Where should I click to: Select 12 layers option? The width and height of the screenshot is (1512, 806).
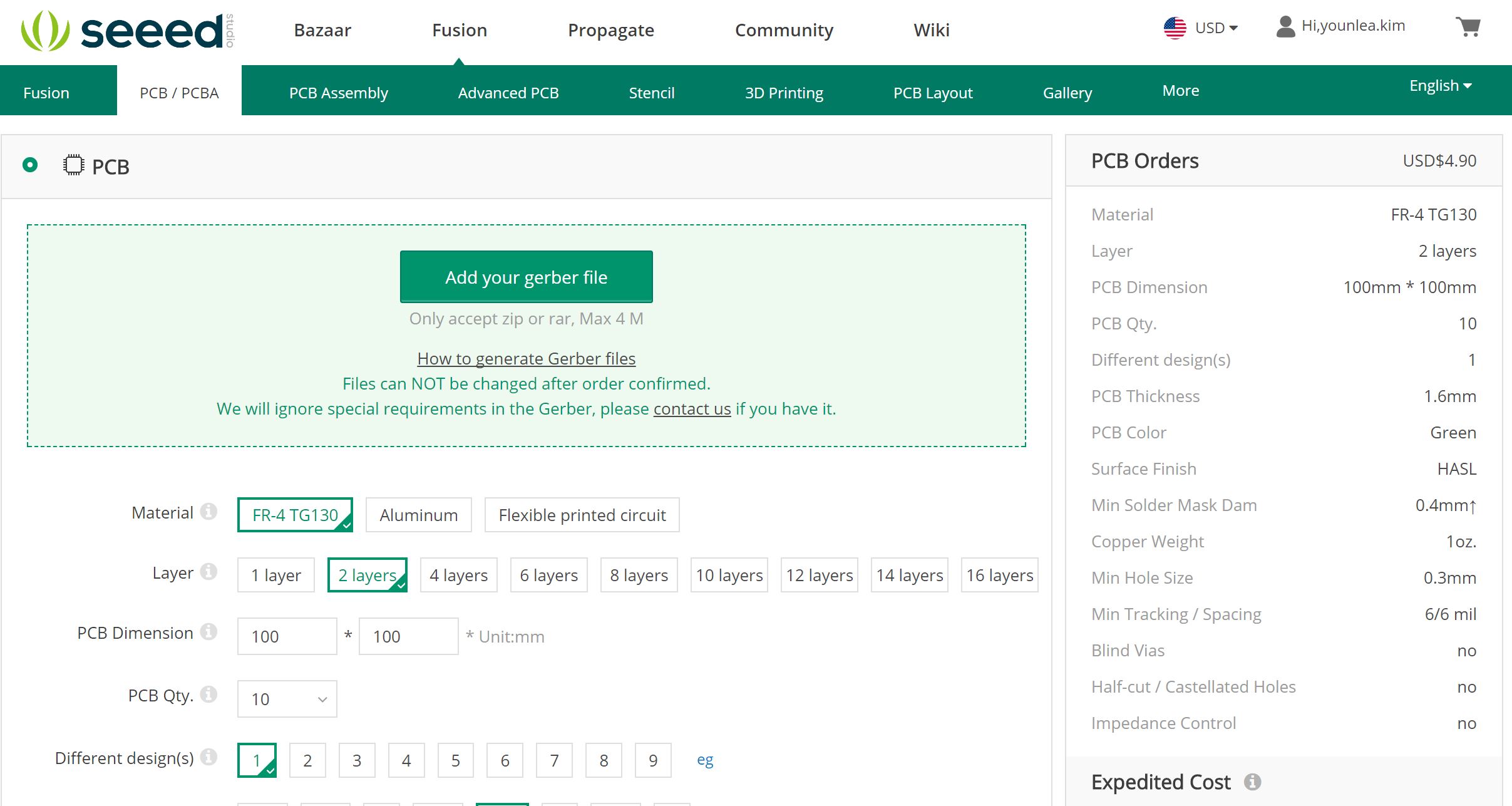click(820, 575)
